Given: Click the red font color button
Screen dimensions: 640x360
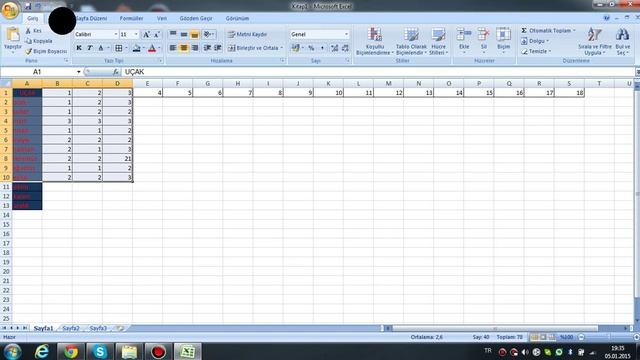Looking at the screenshot, I should (x=152, y=48).
